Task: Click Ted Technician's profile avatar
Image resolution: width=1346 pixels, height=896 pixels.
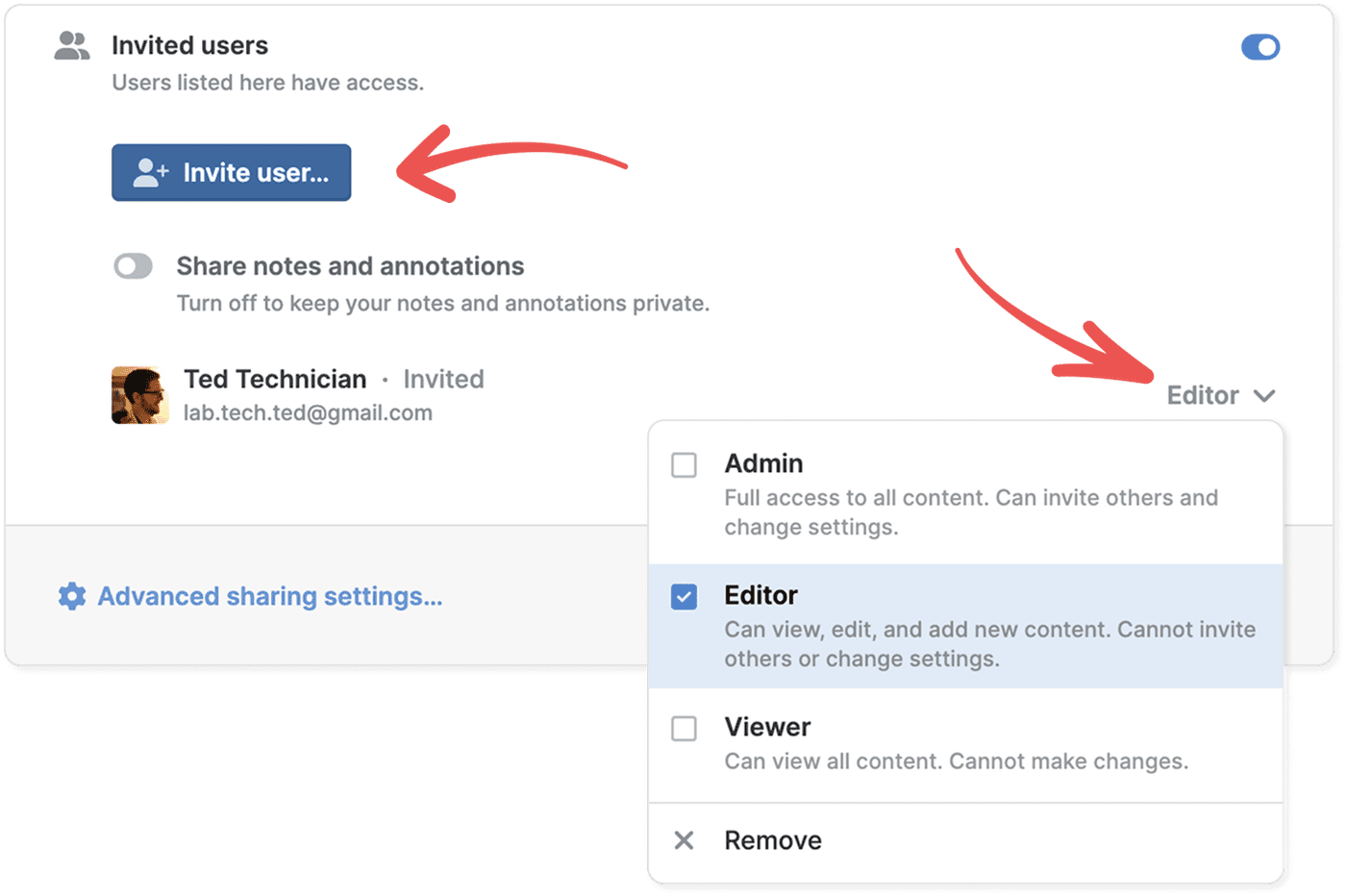Action: [x=138, y=394]
